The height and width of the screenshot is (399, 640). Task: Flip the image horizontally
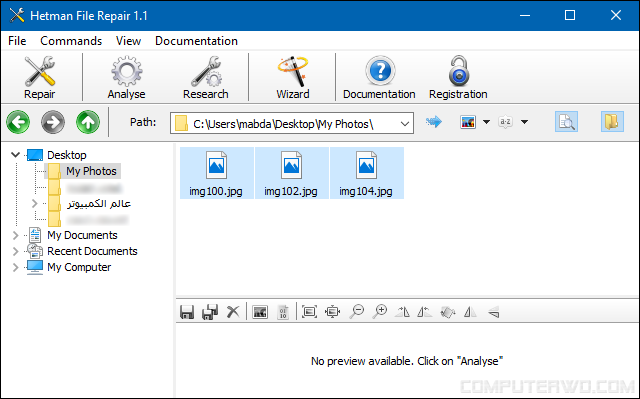point(470,312)
